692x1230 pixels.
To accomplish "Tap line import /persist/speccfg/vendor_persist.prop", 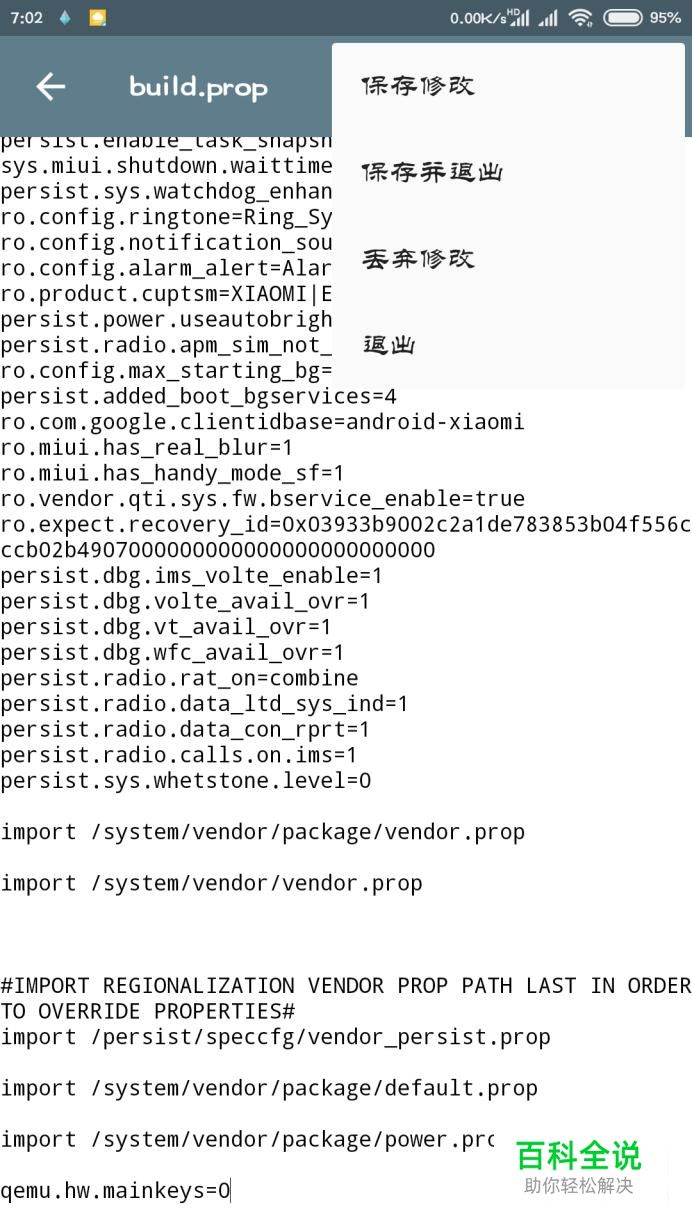I will (275, 1037).
